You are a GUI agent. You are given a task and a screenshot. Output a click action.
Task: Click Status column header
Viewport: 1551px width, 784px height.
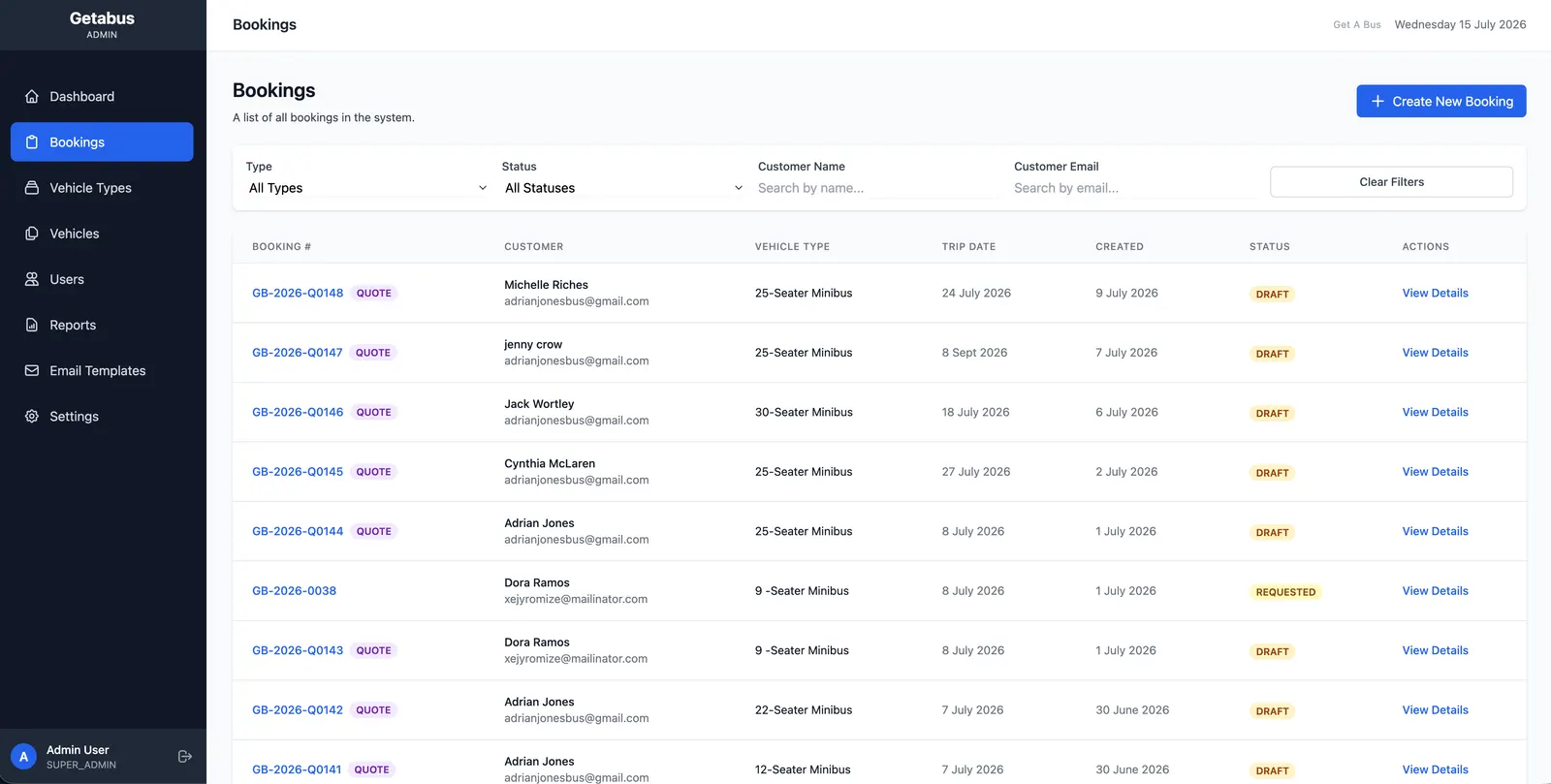(x=1269, y=247)
